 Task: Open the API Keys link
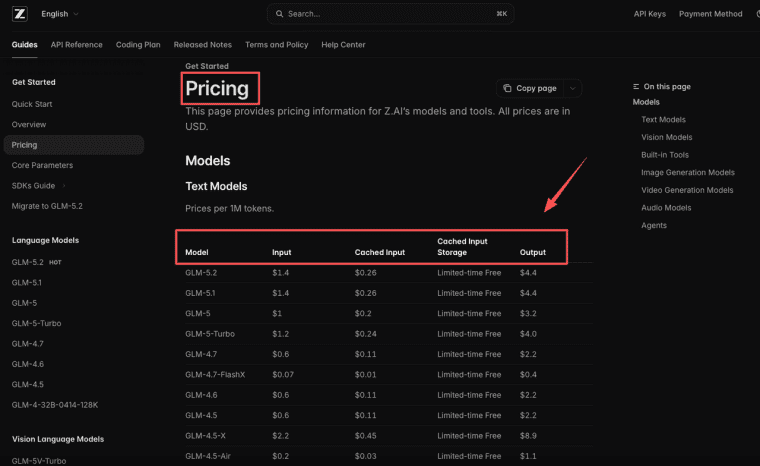coord(649,14)
